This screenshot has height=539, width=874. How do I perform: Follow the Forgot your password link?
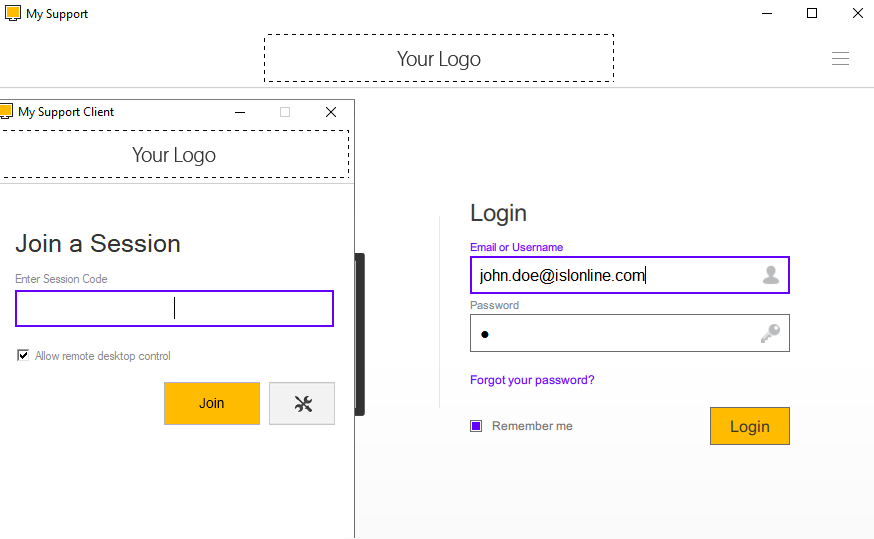(x=532, y=380)
